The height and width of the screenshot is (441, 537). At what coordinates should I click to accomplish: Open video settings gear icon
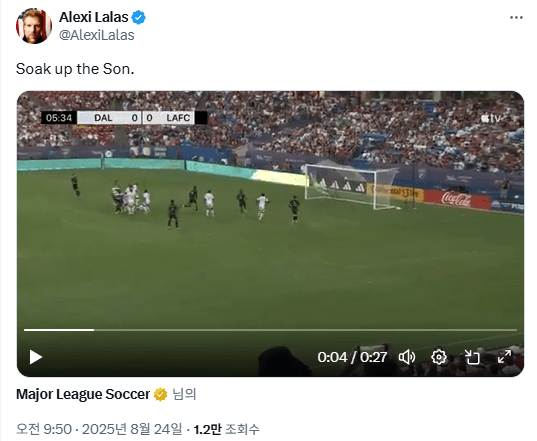click(439, 357)
